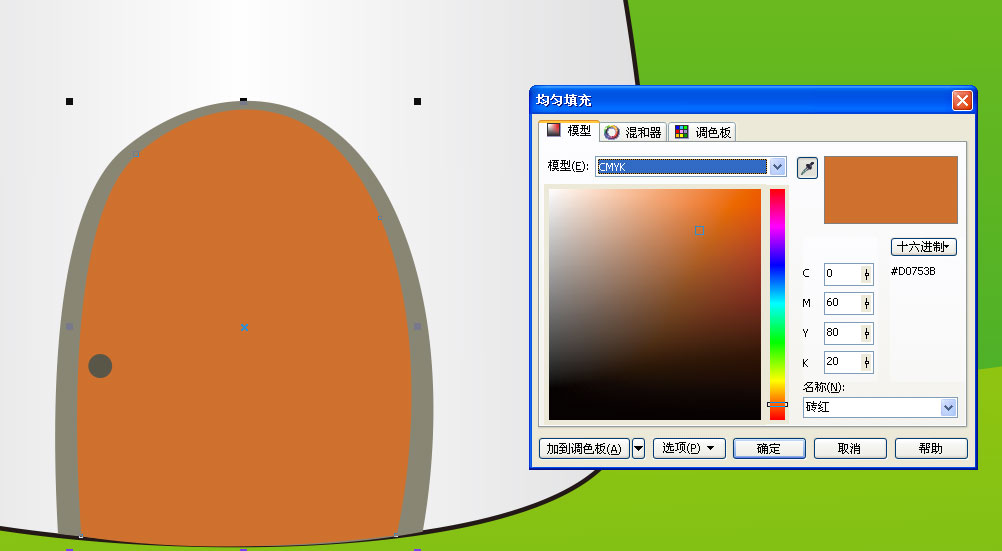Close the 均匀填充 dialog
The image size is (1002, 551).
[962, 100]
